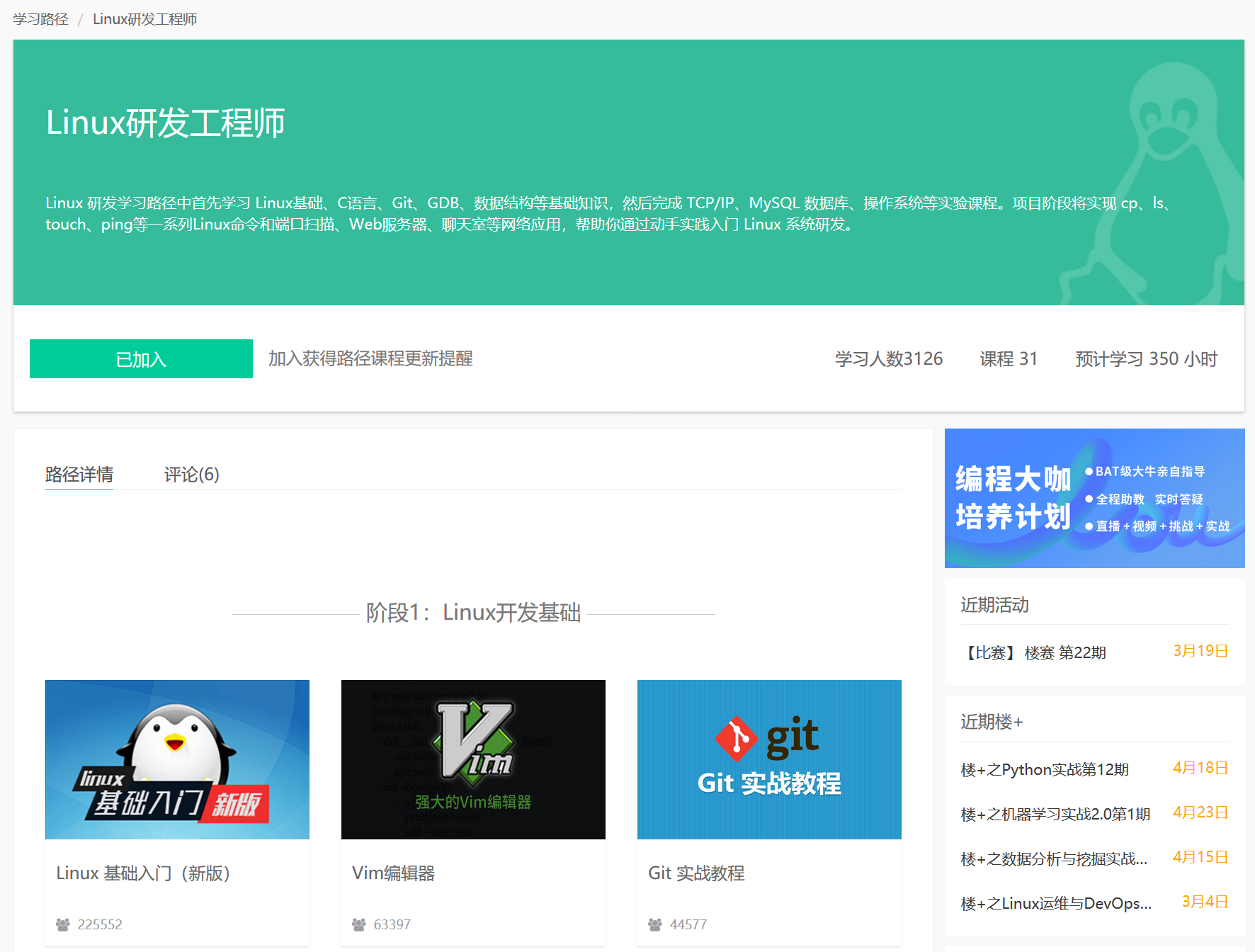This screenshot has height=952, width=1255.
Task: Click the learners icon beside 225552
Action: [63, 924]
